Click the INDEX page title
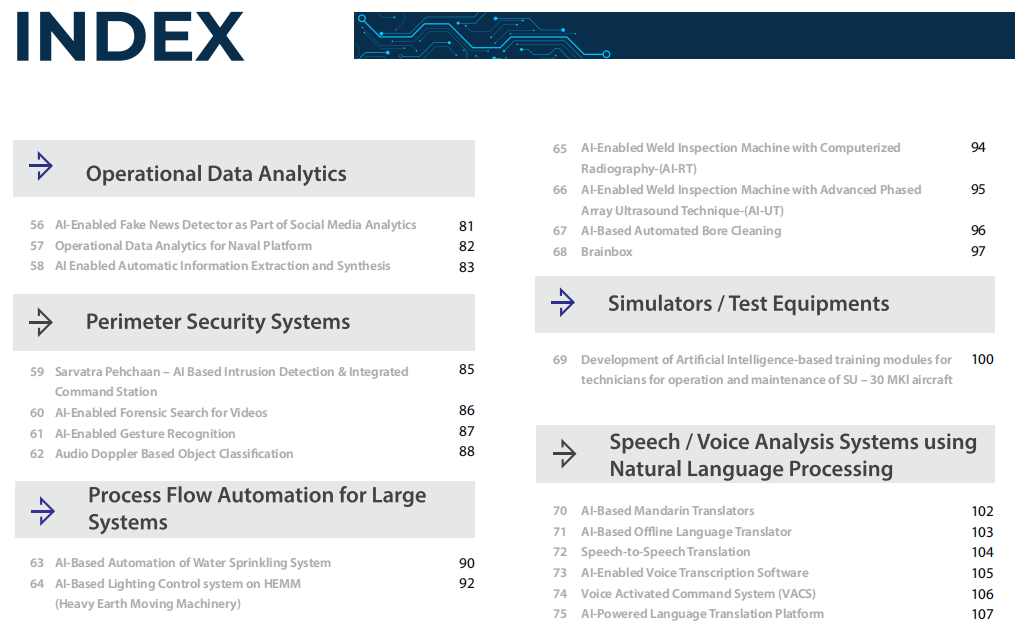The width and height of the screenshot is (1015, 630). pos(130,37)
